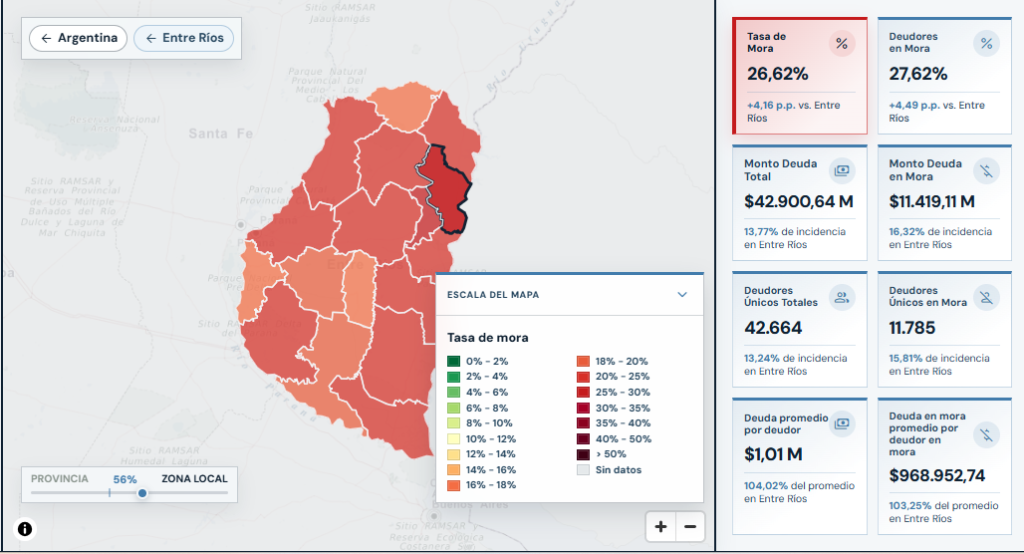Click the $11.419,11 M debt in mora value
The width and height of the screenshot is (1024, 554).
(932, 201)
